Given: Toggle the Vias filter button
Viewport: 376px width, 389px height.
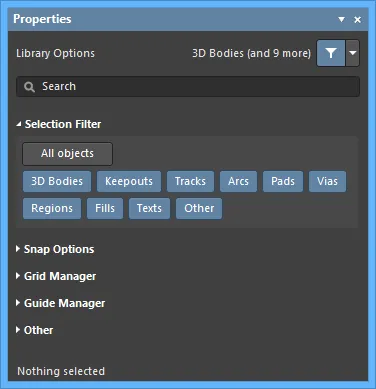Looking at the screenshot, I should [x=327, y=181].
